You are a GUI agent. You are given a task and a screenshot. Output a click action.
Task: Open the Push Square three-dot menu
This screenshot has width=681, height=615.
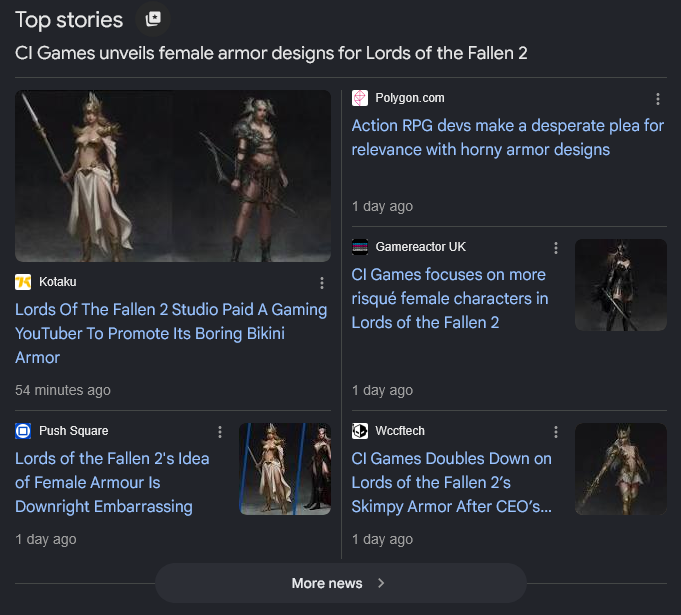(x=220, y=432)
